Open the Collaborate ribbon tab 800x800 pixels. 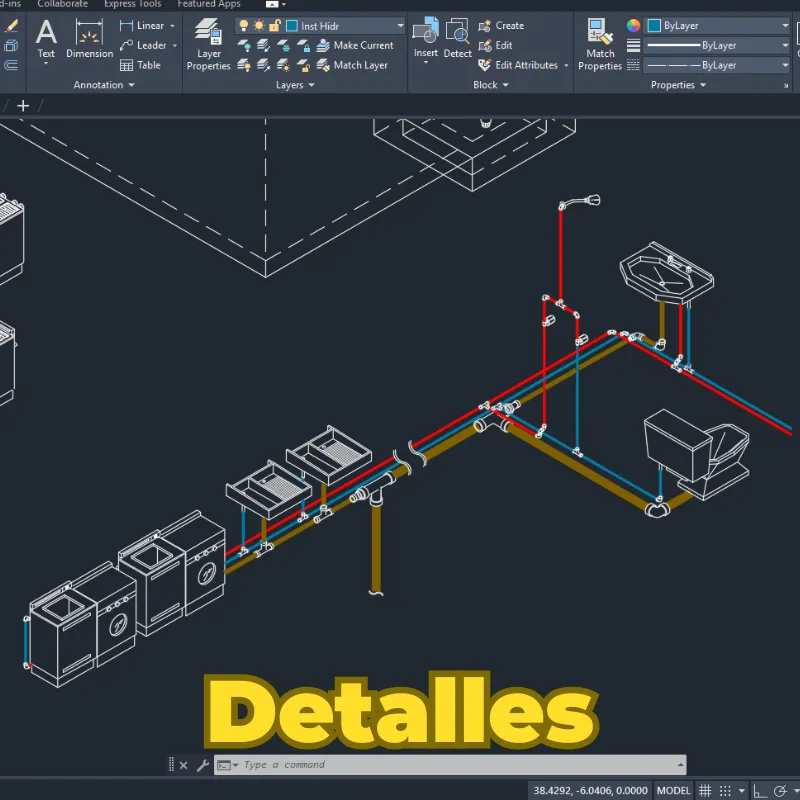(62, 4)
